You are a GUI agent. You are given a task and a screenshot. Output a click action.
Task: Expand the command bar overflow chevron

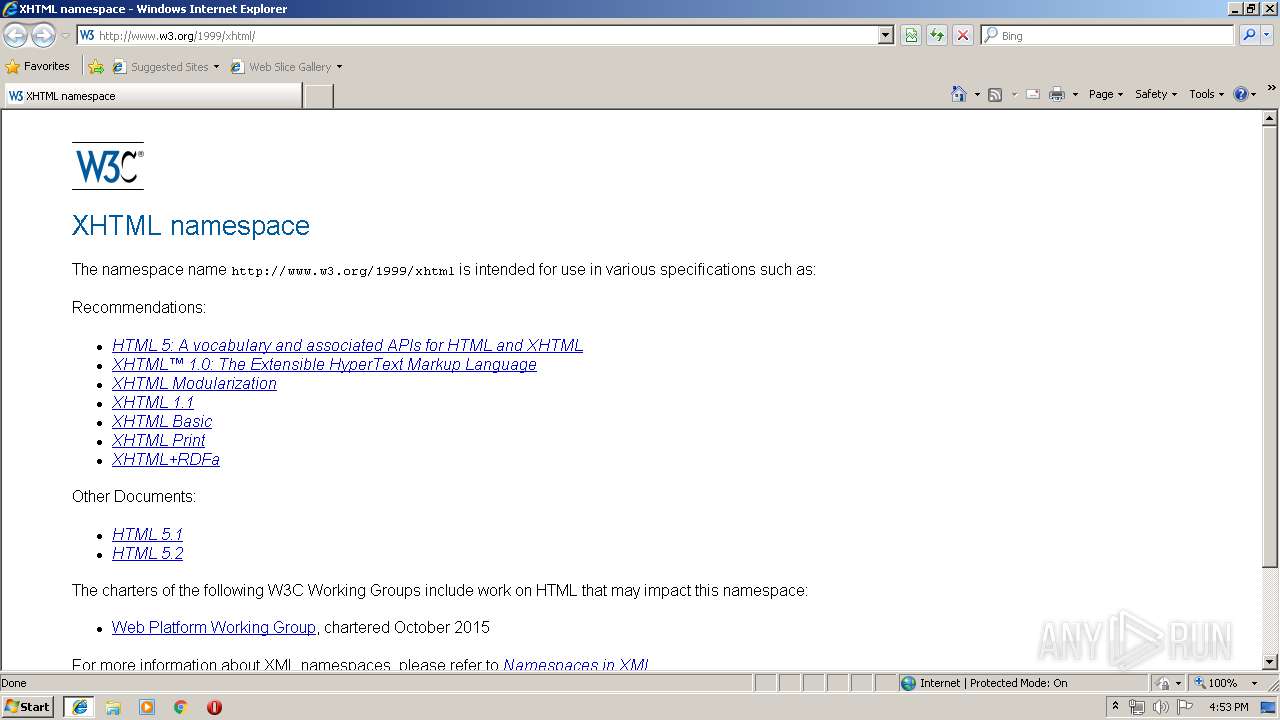[x=1272, y=88]
